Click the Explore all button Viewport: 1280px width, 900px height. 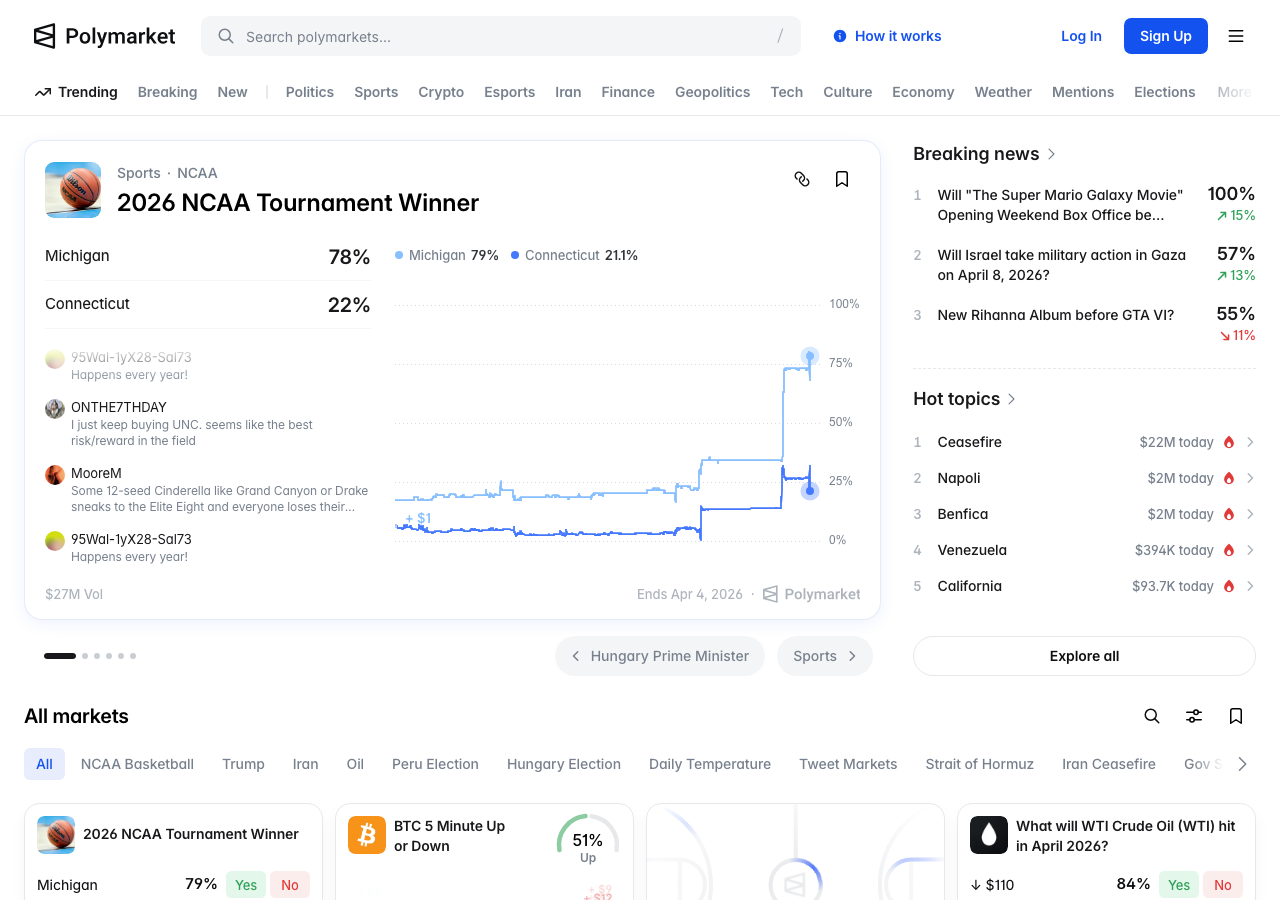coord(1084,656)
